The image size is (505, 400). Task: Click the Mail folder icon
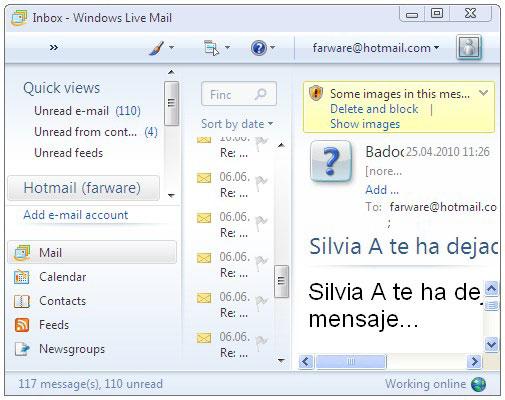[x=22, y=253]
